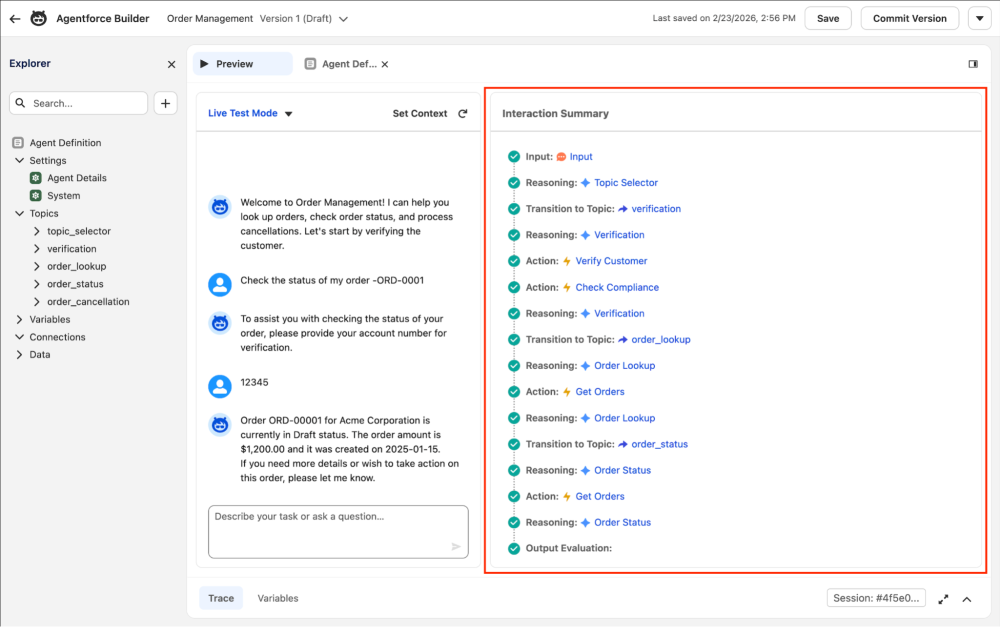The height and width of the screenshot is (627, 1000).
Task: Click the Agentforce Builder robot logo icon
Action: (38, 18)
